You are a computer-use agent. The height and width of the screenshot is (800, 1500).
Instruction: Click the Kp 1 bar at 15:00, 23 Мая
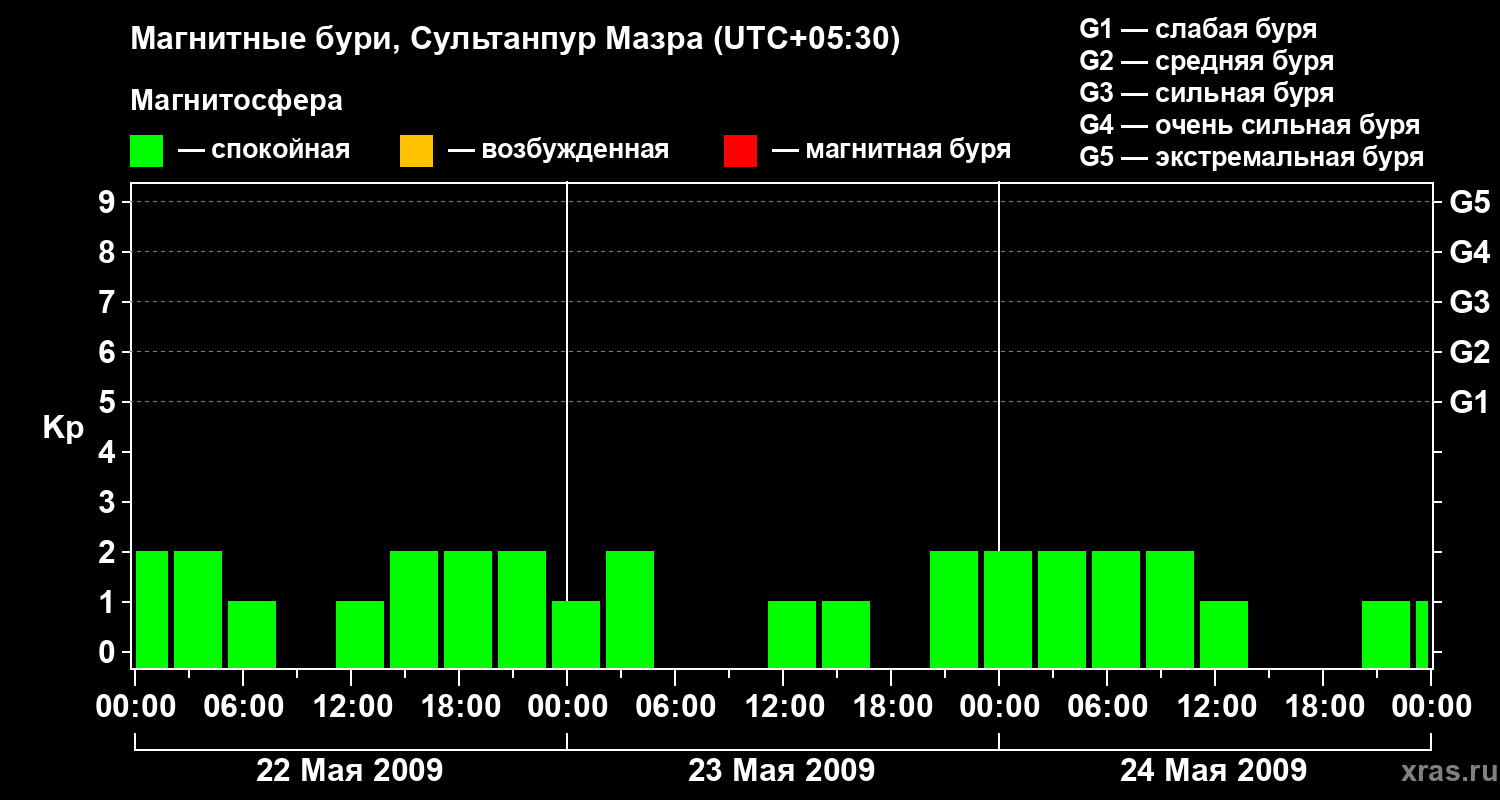click(846, 634)
